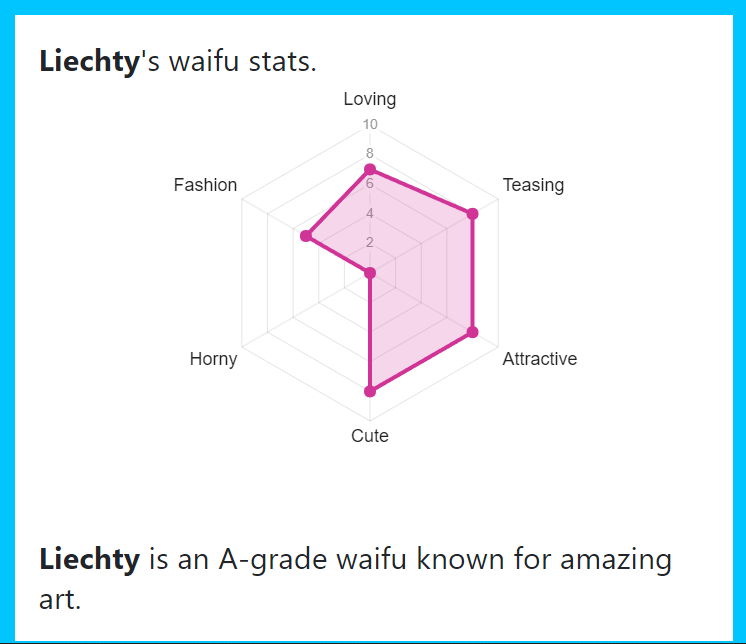Viewport: 746px width, 644px height.
Task: Click the Attractive axis label
Action: click(x=540, y=359)
